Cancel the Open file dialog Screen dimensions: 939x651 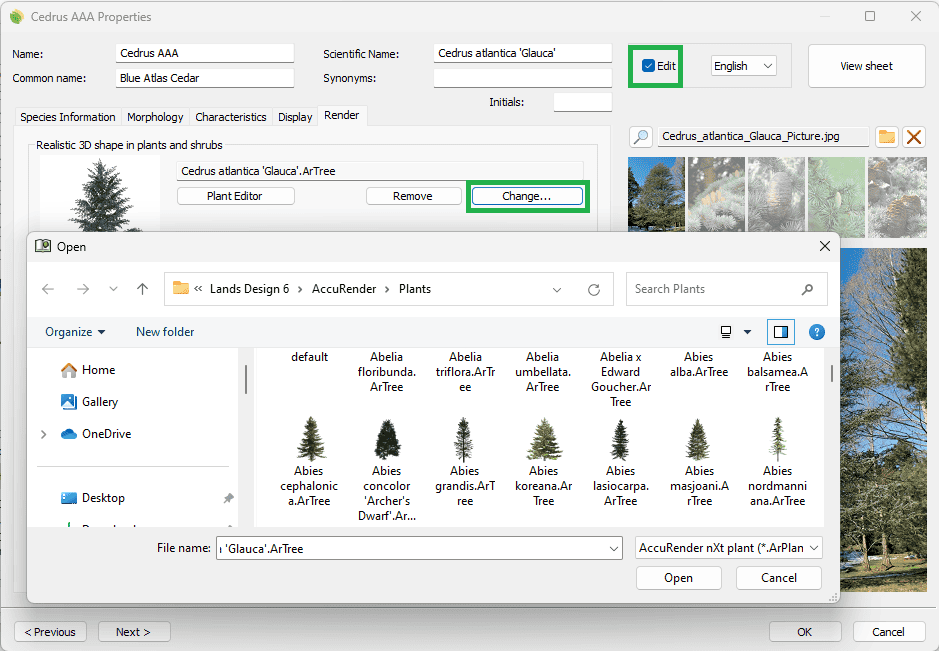pos(779,578)
